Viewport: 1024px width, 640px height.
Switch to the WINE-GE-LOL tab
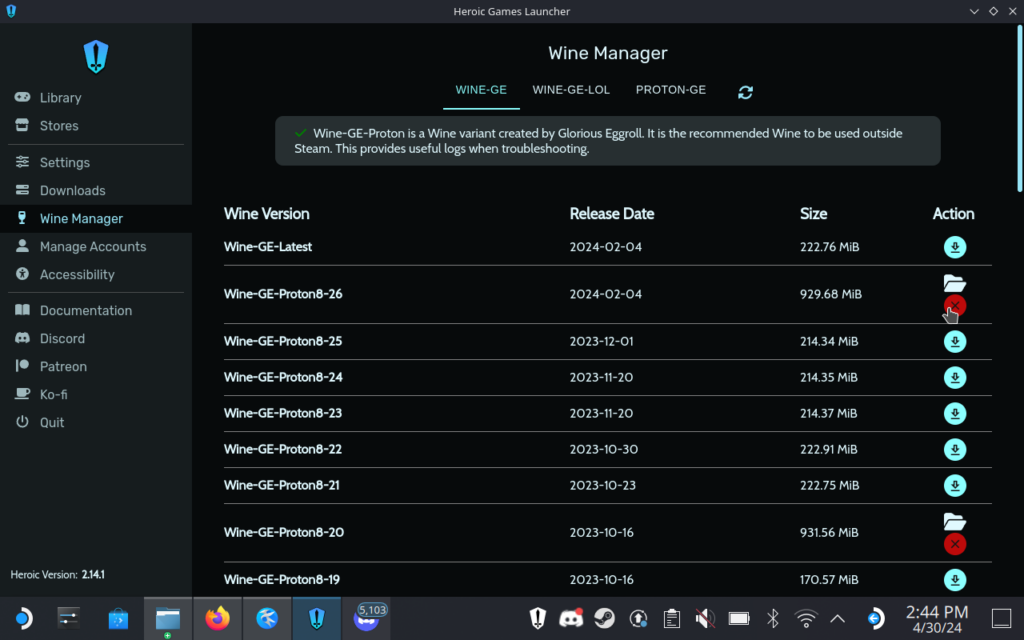571,90
